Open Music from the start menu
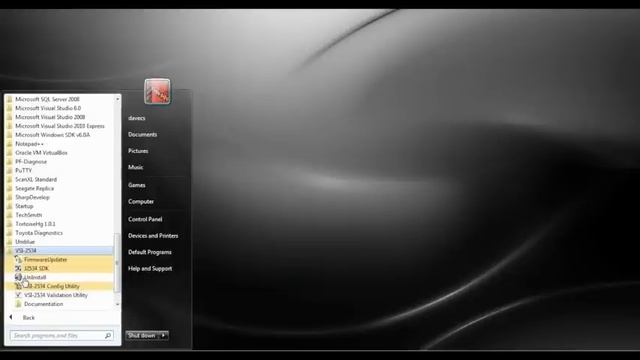Image resolution: width=640 pixels, height=360 pixels. pyautogui.click(x=136, y=167)
